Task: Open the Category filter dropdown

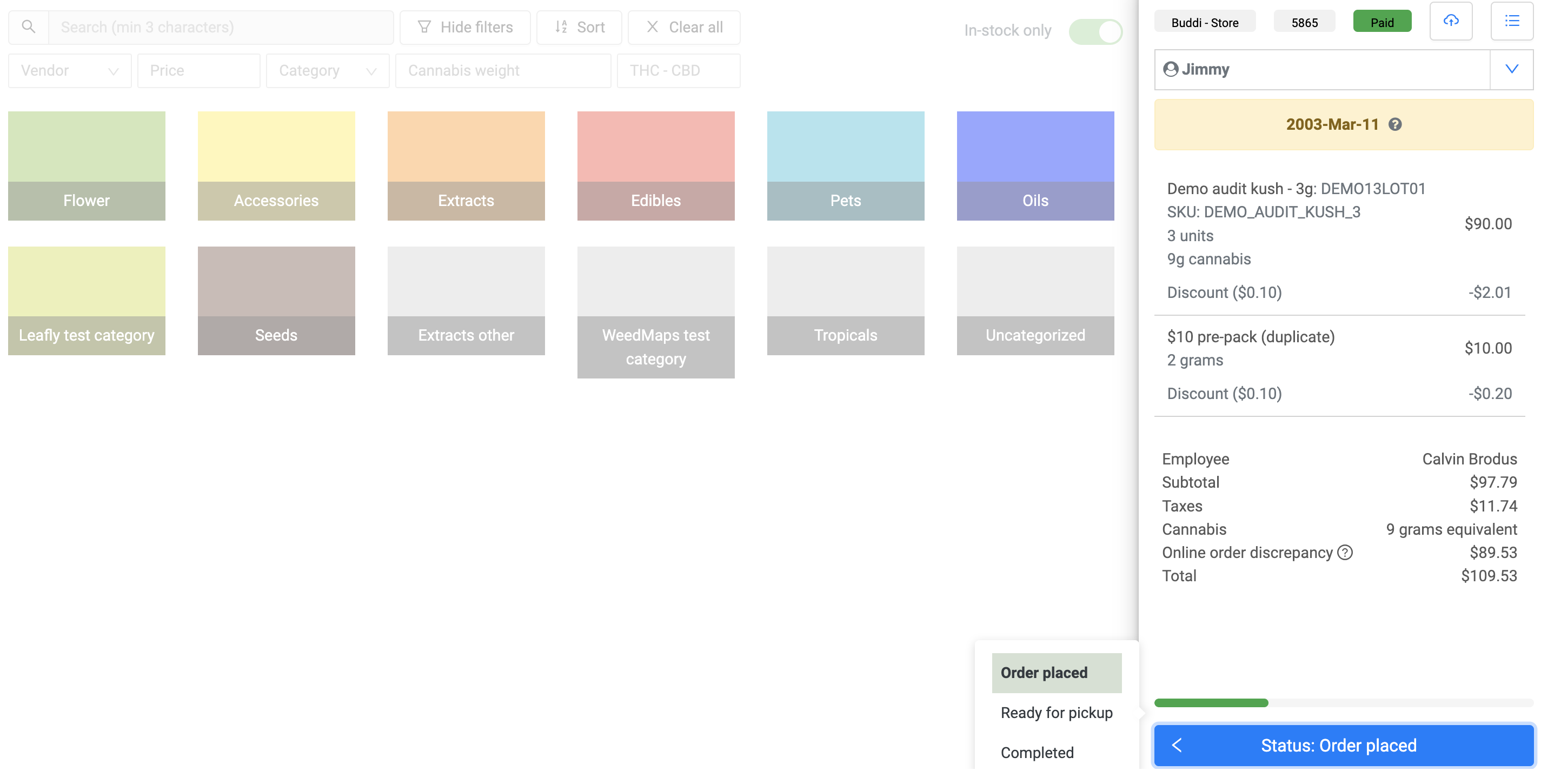Action: coord(327,71)
